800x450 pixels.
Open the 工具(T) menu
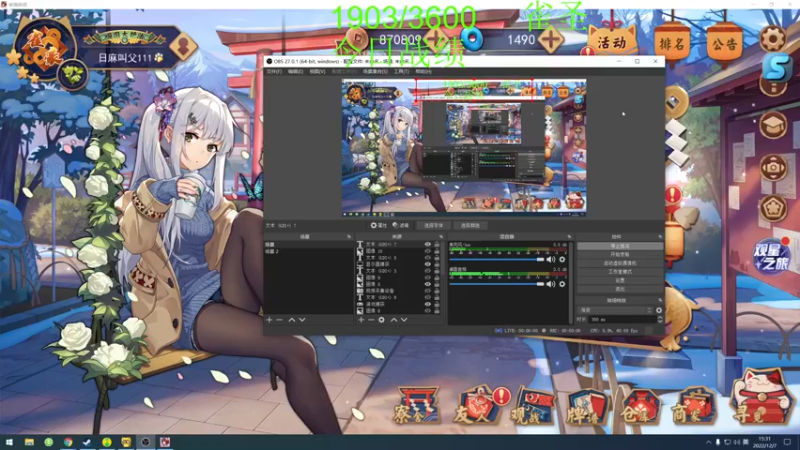click(402, 71)
